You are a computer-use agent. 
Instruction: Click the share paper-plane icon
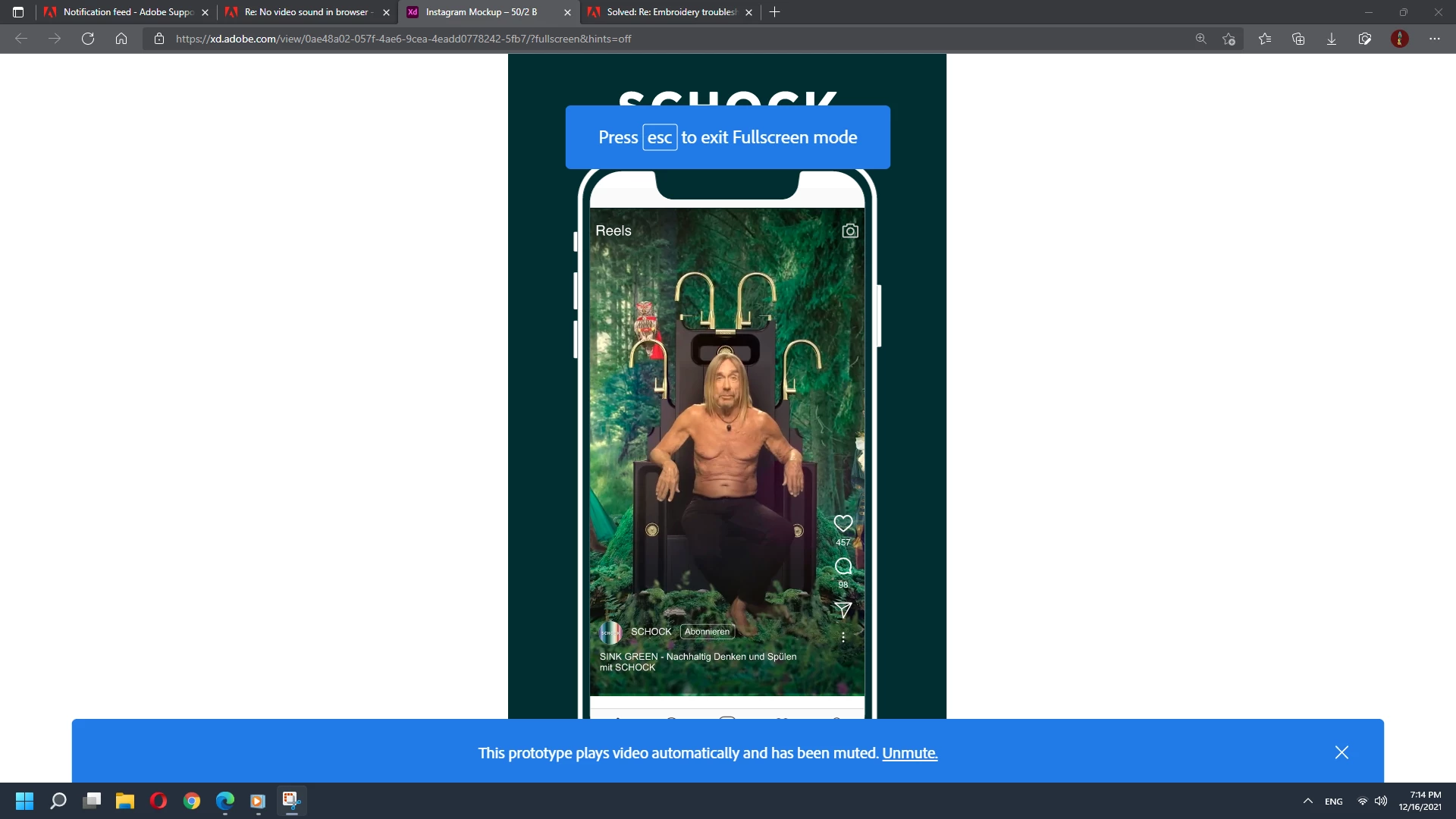[843, 610]
